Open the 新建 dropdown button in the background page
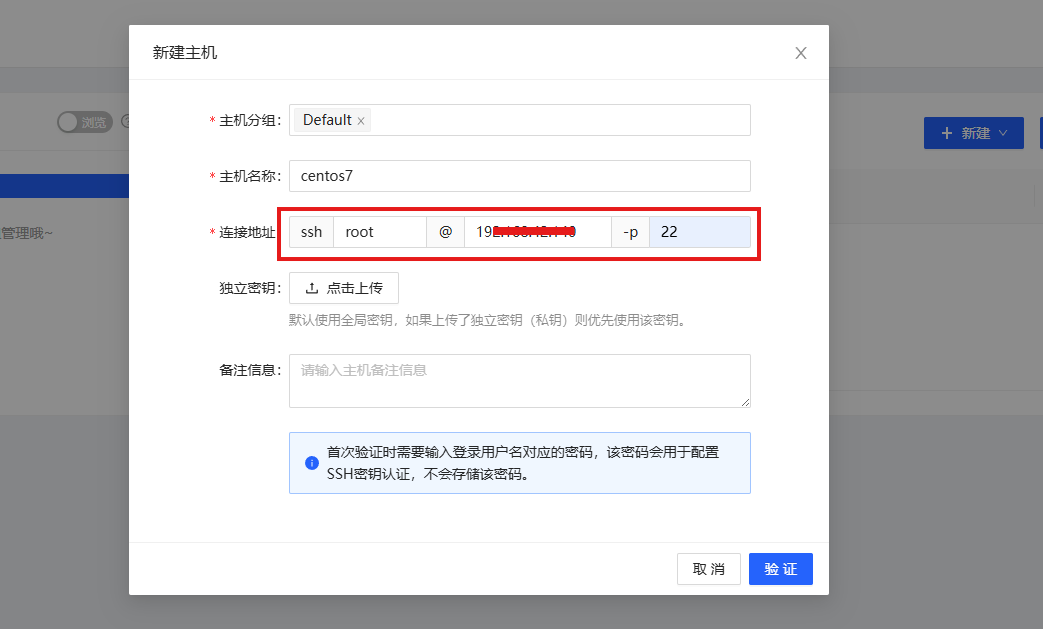Screen dimensions: 1043x629 (973, 133)
